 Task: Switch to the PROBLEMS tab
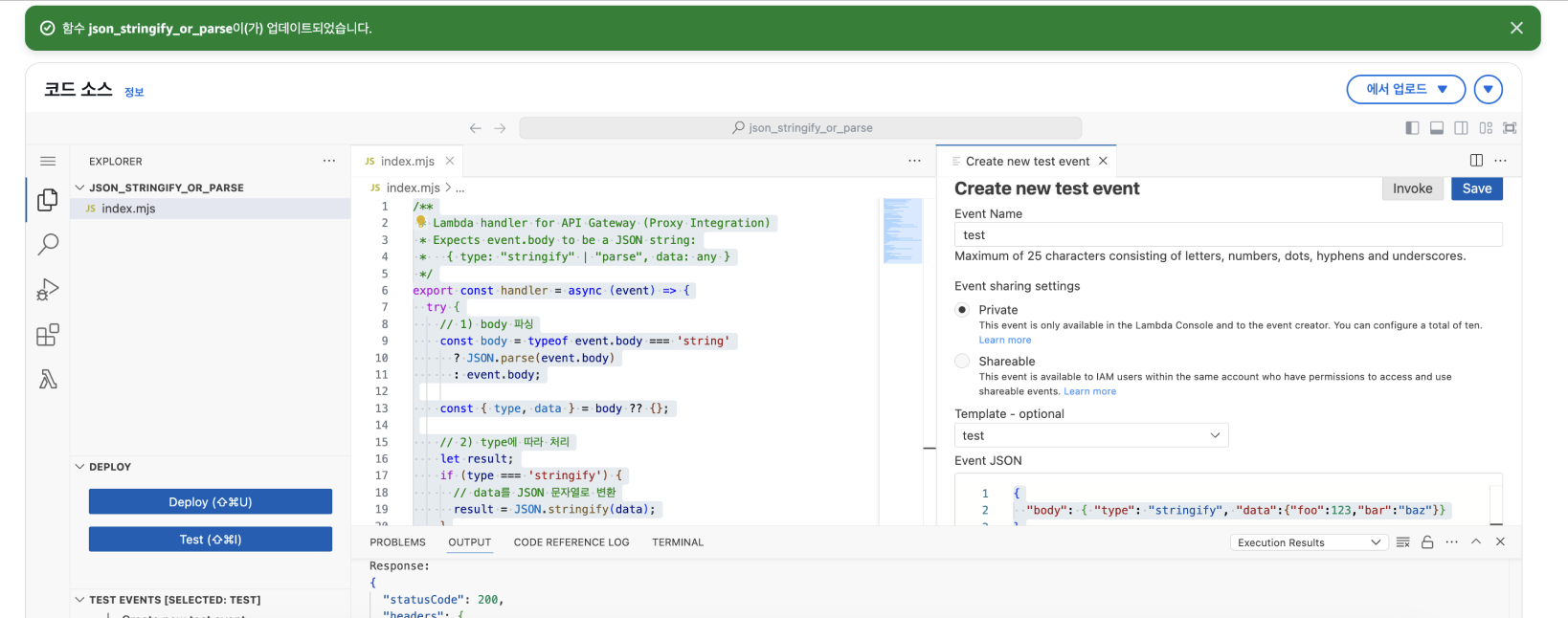(397, 542)
